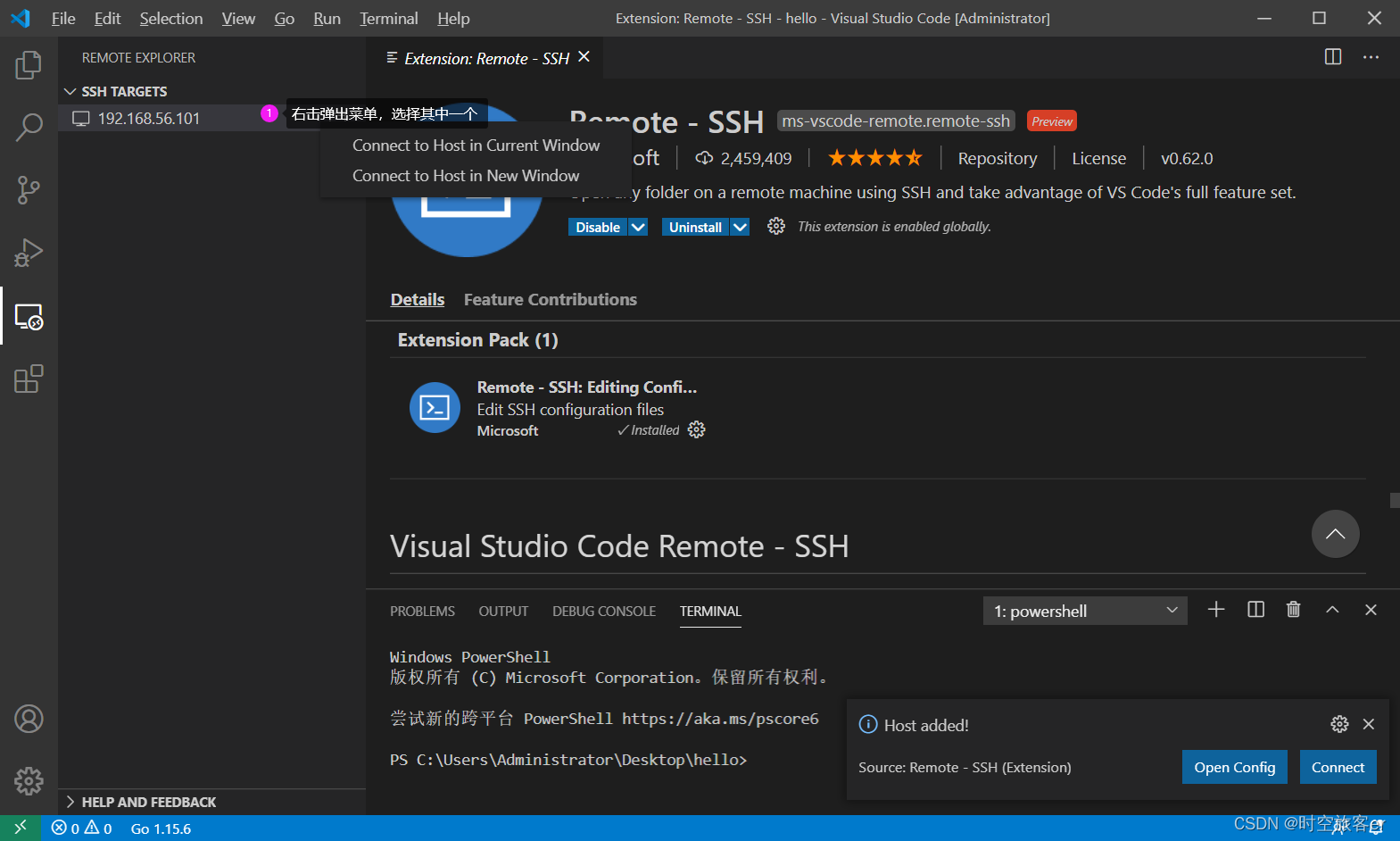Open the View menu

tap(238, 18)
